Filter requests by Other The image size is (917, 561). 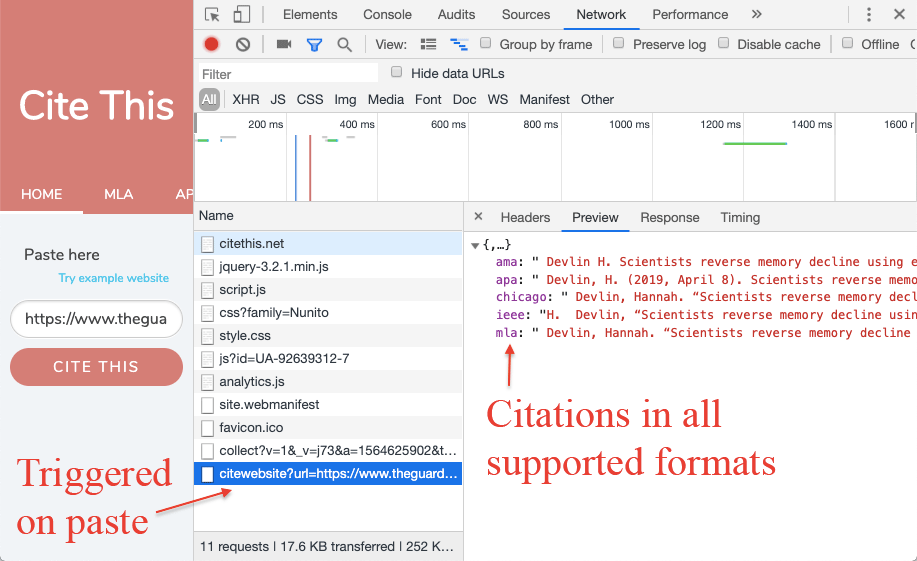pyautogui.click(x=597, y=99)
